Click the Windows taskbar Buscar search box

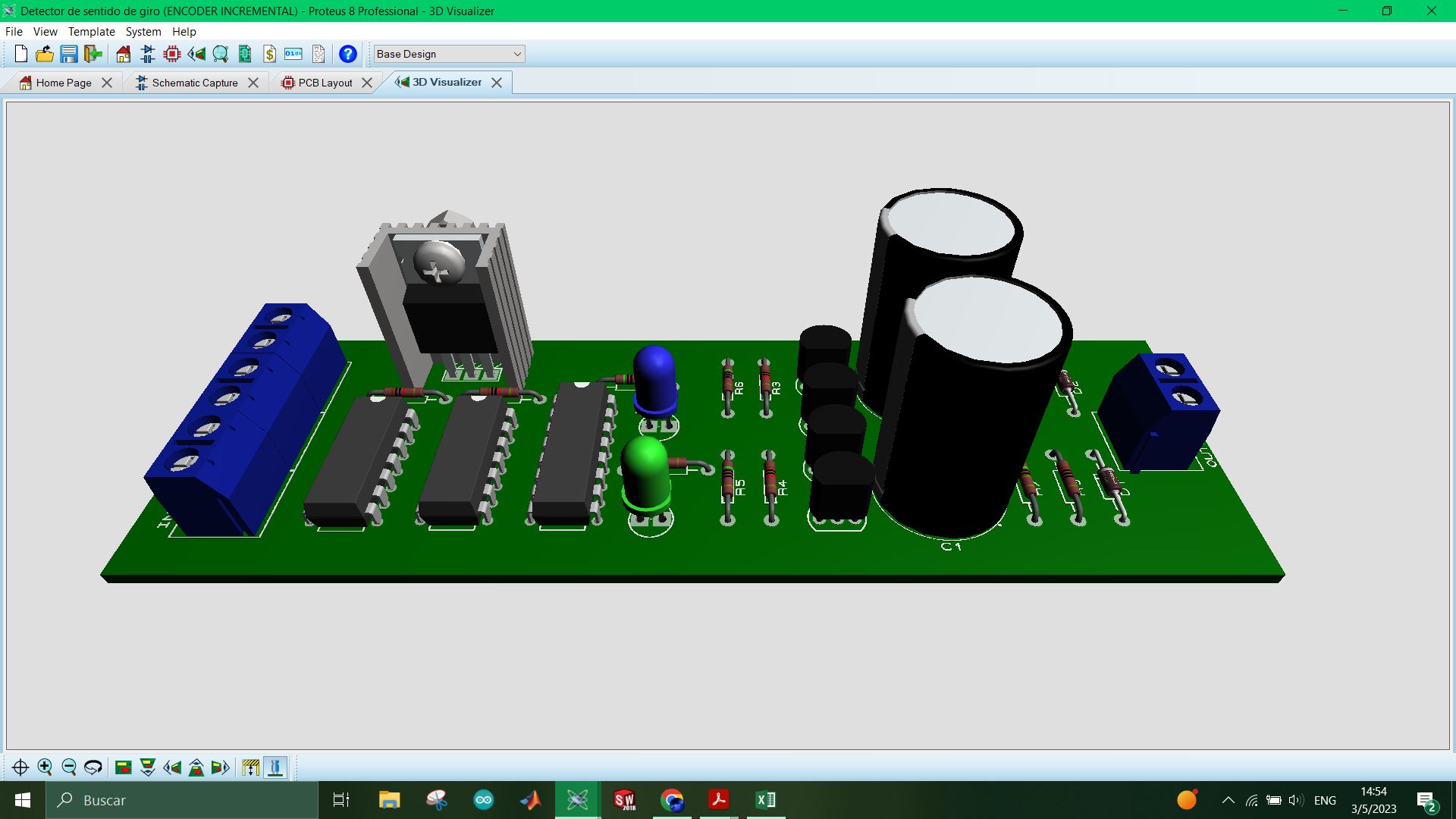pyautogui.click(x=182, y=800)
